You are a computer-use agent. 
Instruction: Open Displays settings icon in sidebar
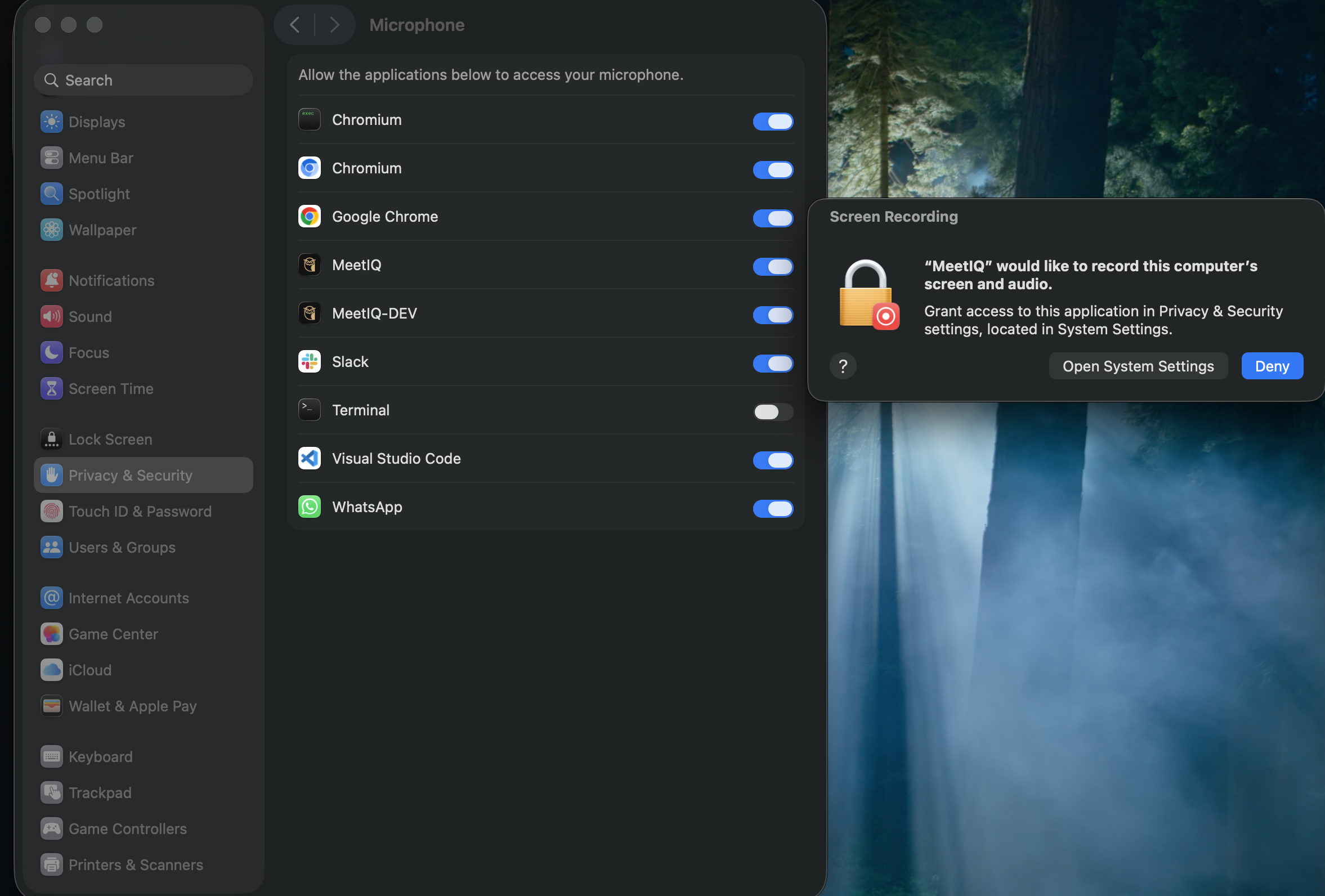(51, 122)
